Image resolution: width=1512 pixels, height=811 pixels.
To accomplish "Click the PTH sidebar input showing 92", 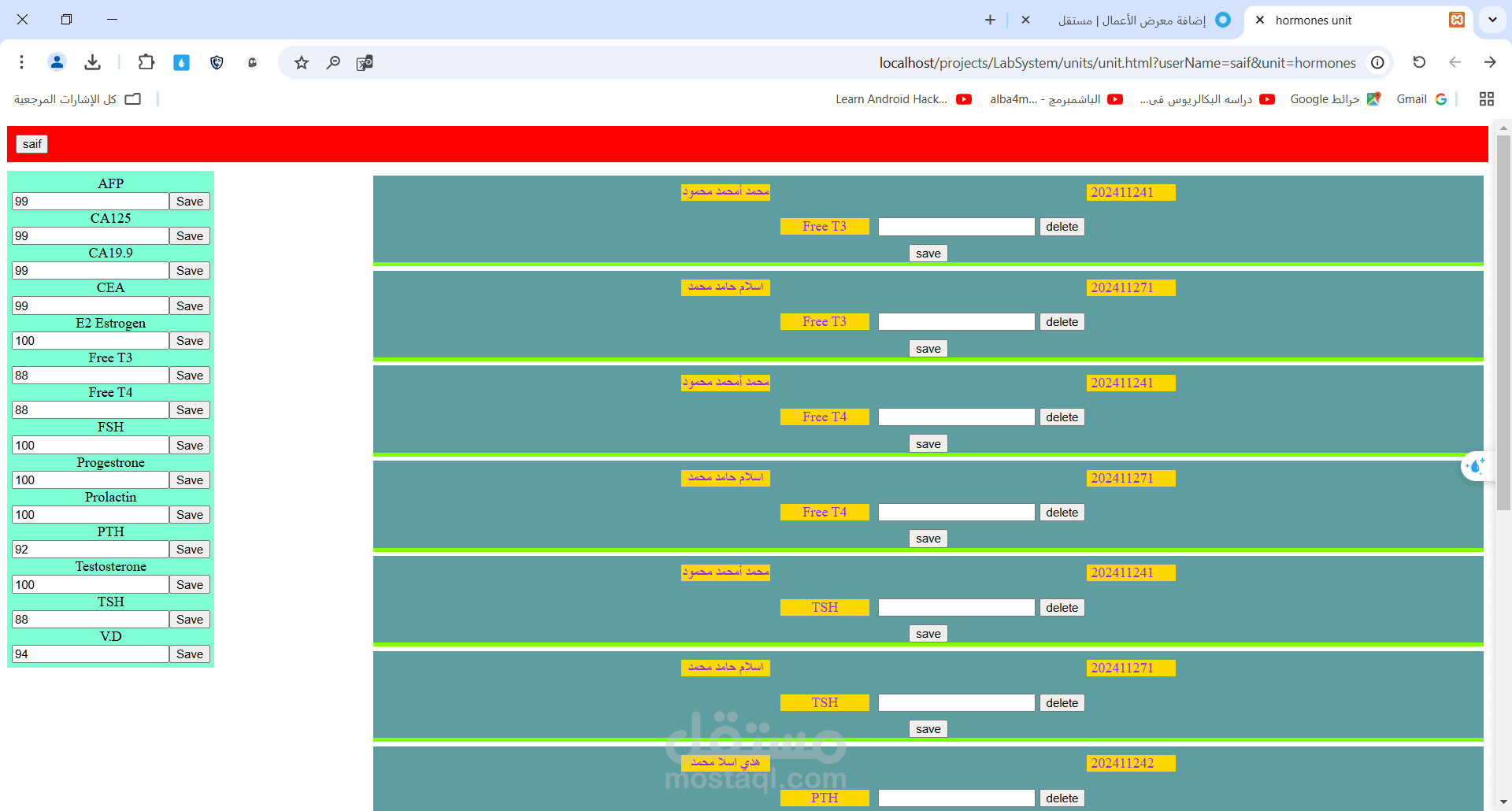I will (x=91, y=550).
